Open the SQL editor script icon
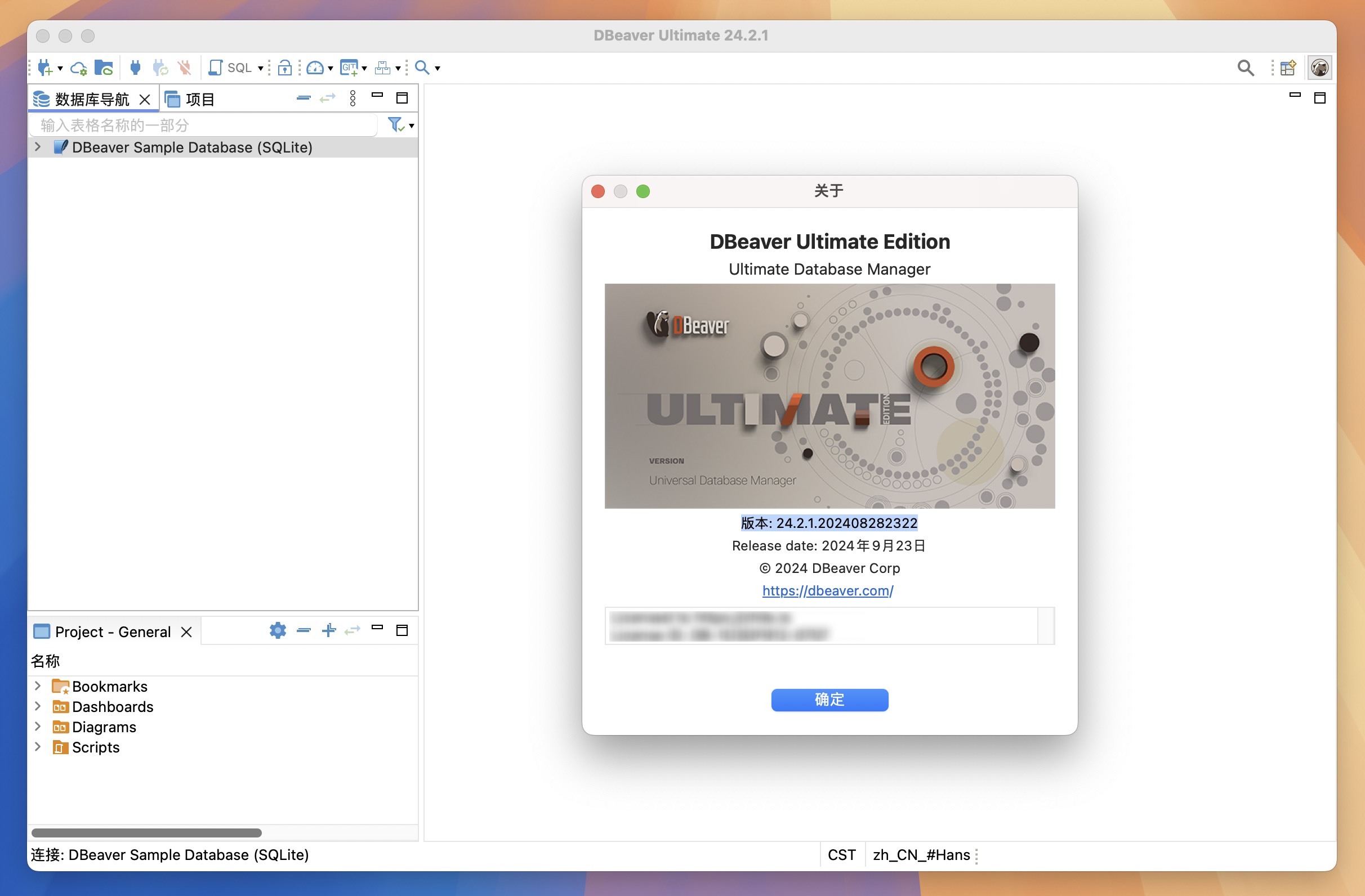 [x=216, y=68]
